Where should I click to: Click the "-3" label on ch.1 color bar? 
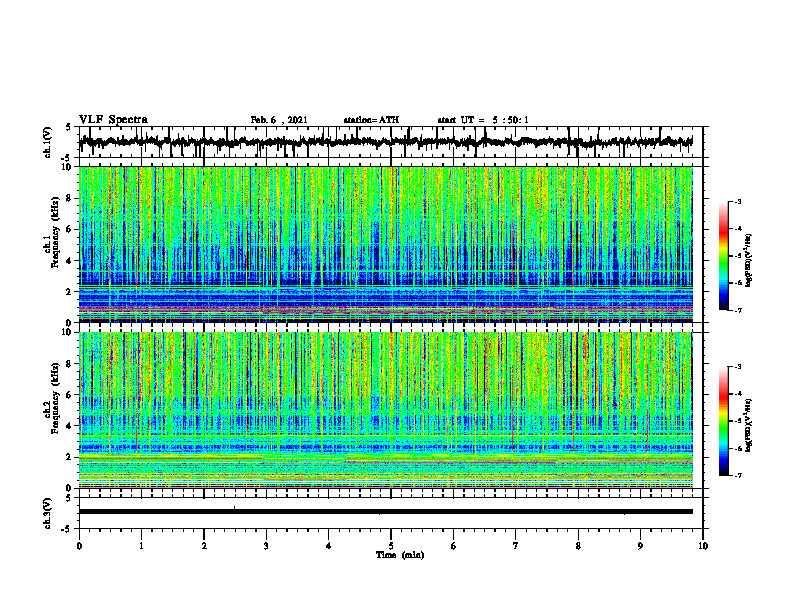[x=738, y=201]
